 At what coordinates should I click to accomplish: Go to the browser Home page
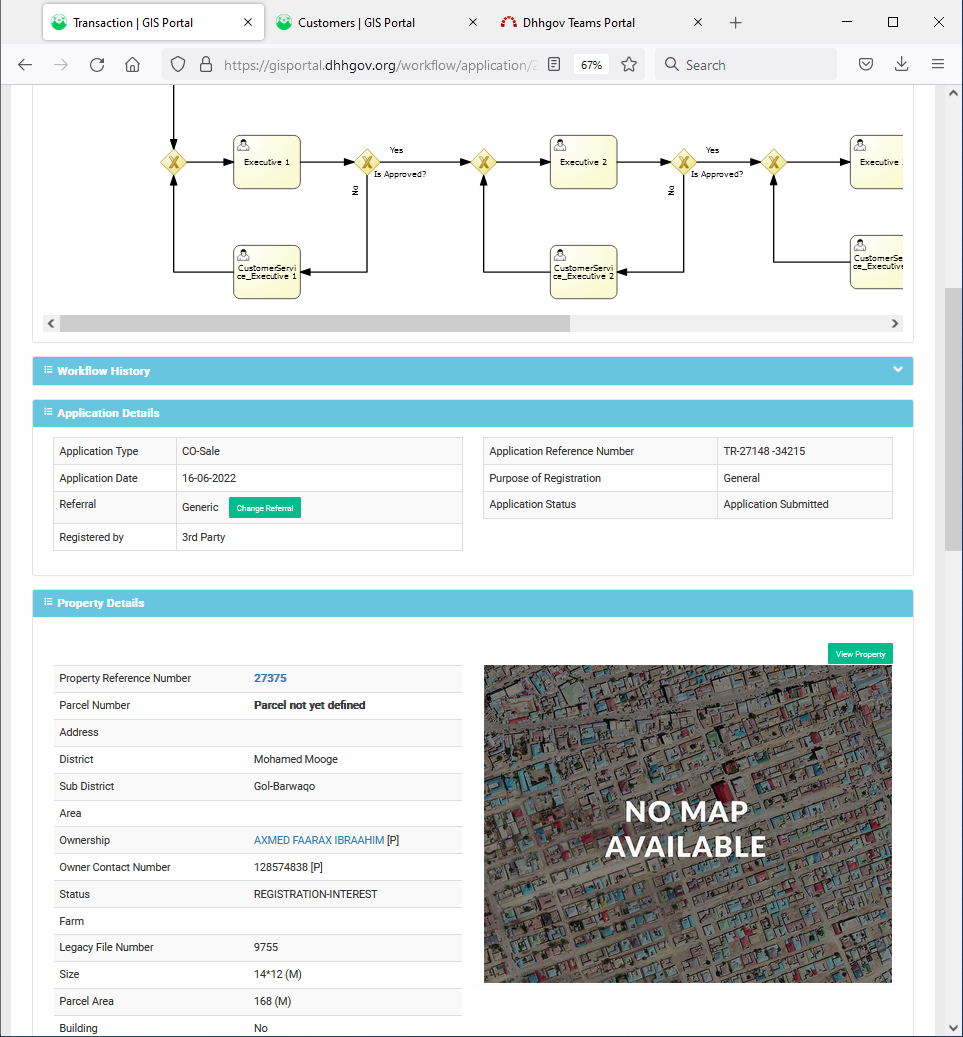(x=132, y=64)
